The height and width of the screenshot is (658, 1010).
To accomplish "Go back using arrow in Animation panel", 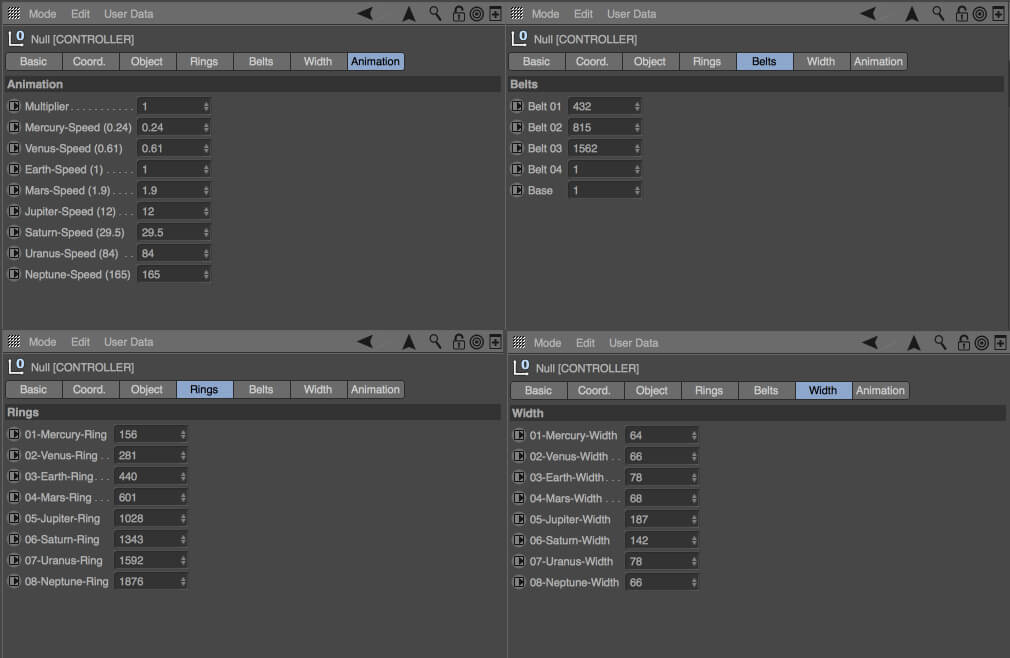I will tap(365, 14).
